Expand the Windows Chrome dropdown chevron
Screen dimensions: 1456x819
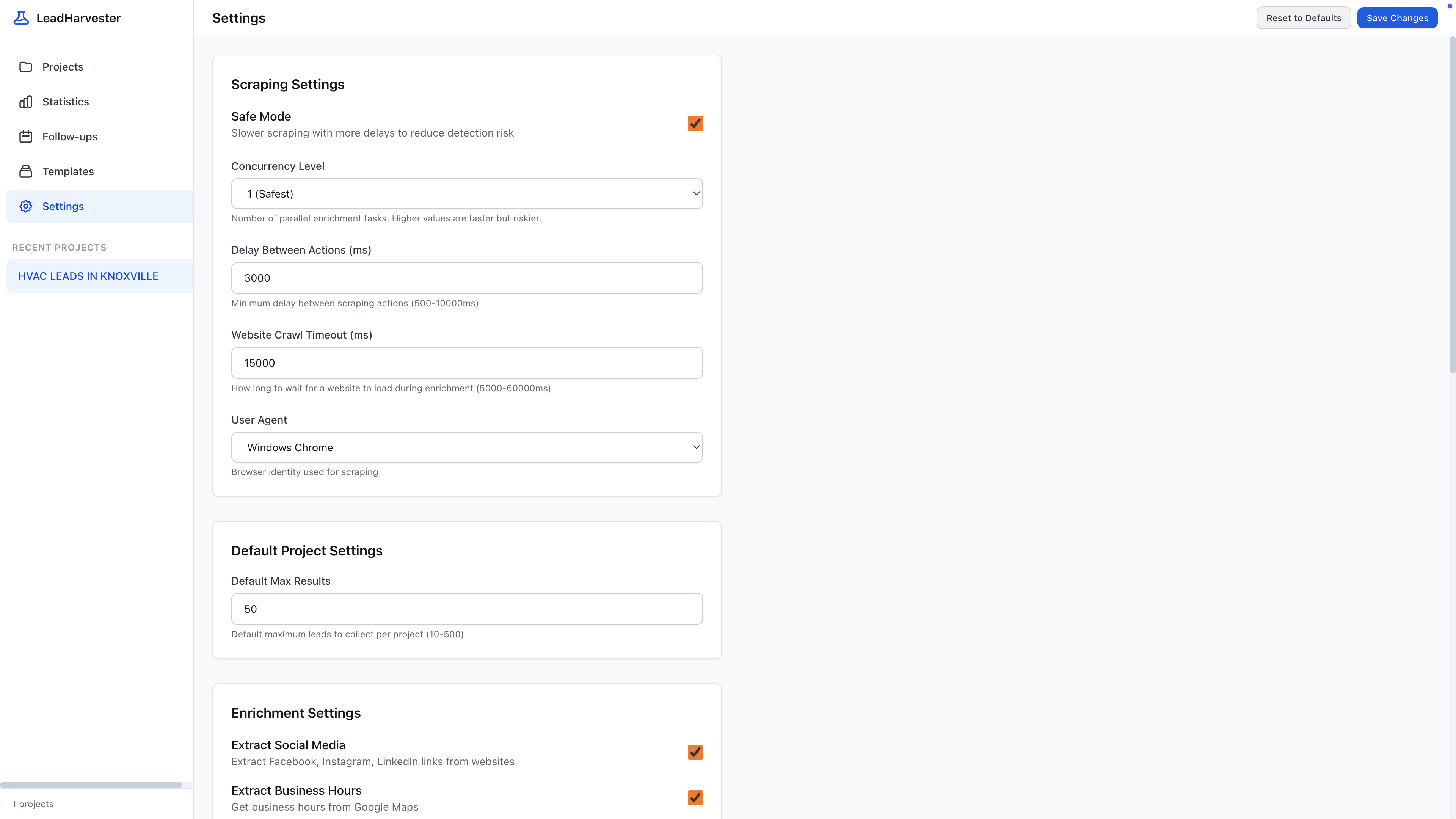point(696,447)
